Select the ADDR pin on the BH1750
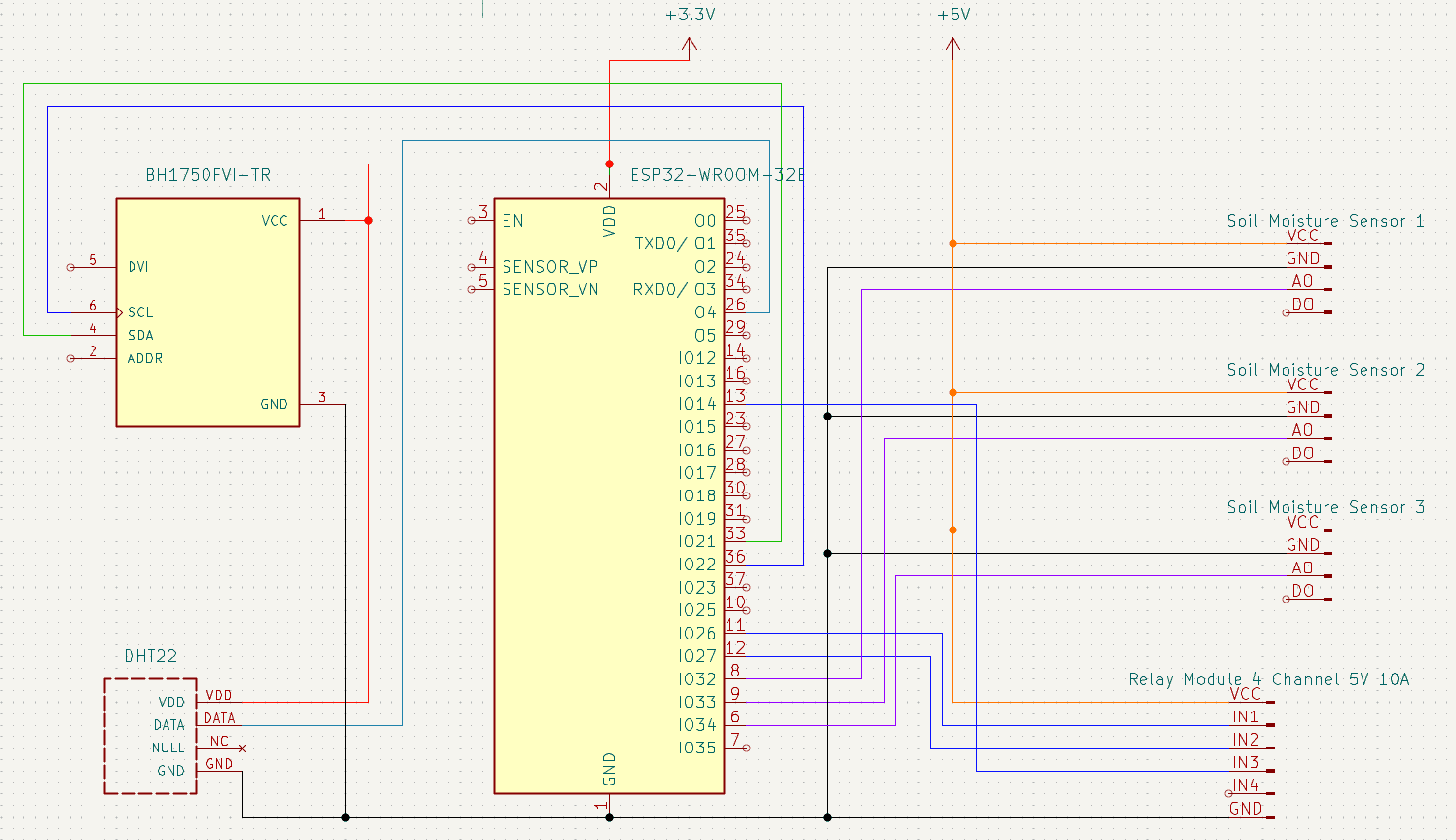 pyautogui.click(x=143, y=358)
